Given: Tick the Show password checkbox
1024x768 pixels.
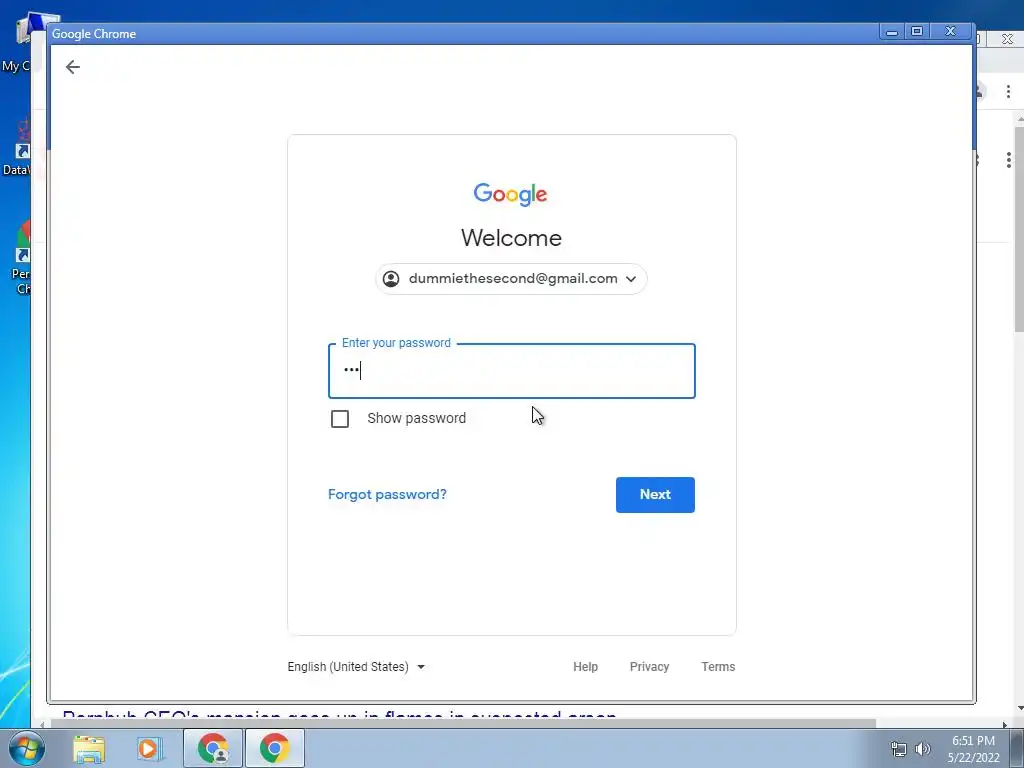Looking at the screenshot, I should coord(340,419).
